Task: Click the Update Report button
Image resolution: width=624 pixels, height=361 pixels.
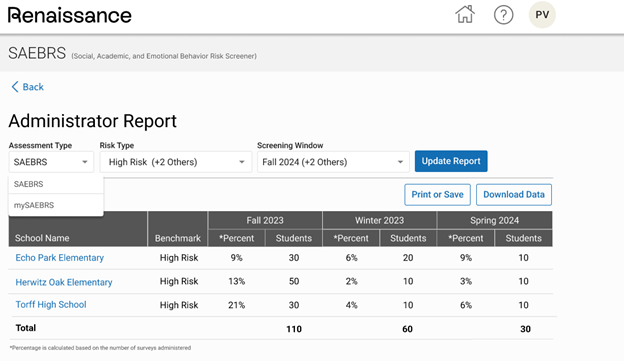Action: pos(451,161)
